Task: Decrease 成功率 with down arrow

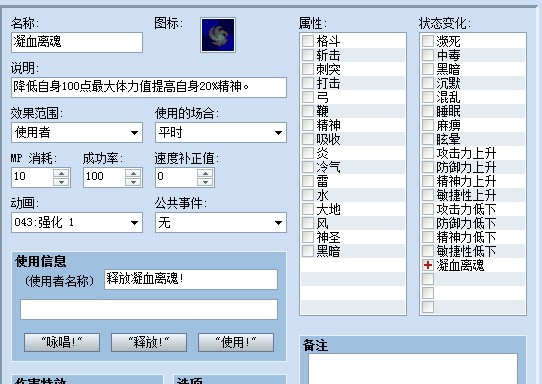Action: click(x=133, y=182)
